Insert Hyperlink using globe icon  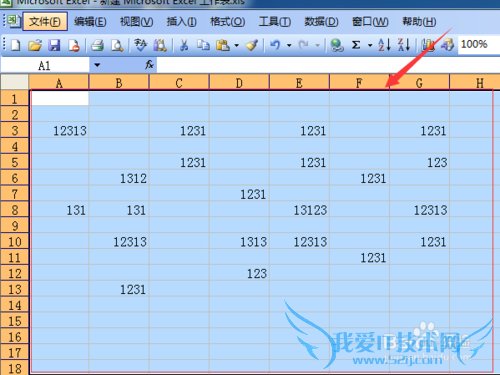337,45
